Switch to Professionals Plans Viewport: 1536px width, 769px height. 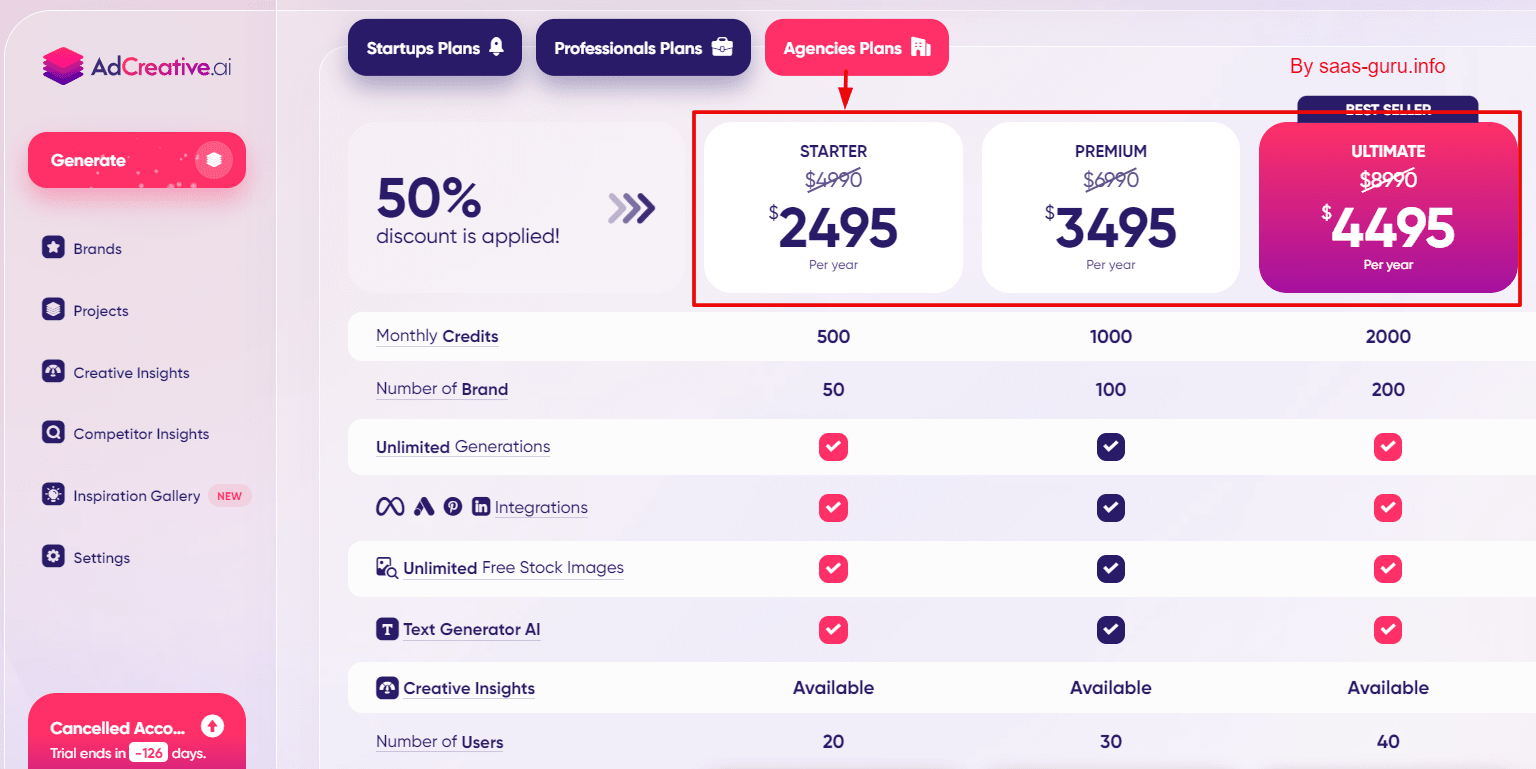(643, 46)
